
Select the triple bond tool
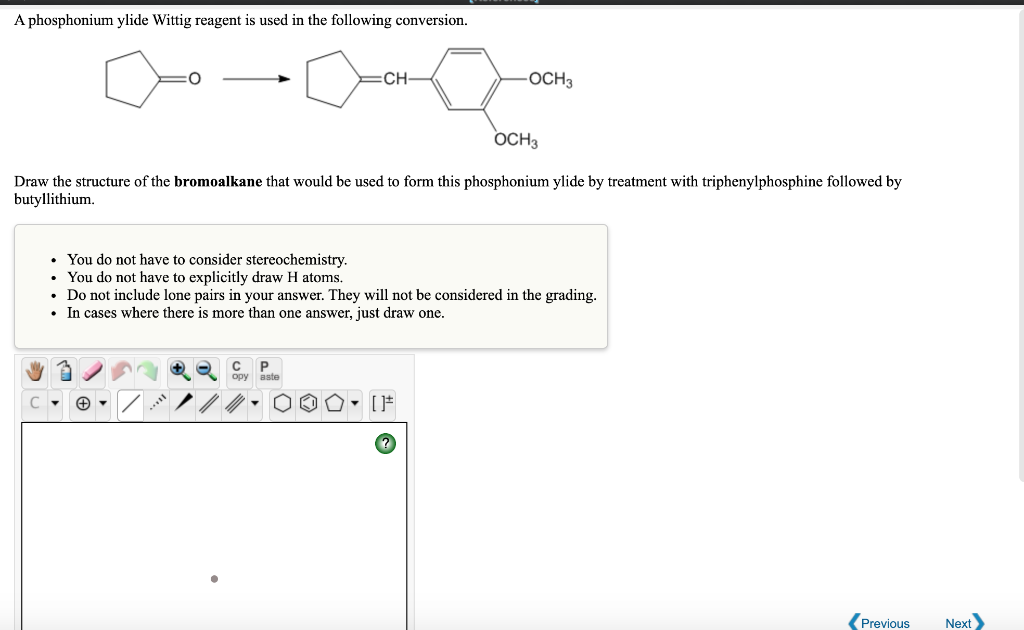(234, 403)
